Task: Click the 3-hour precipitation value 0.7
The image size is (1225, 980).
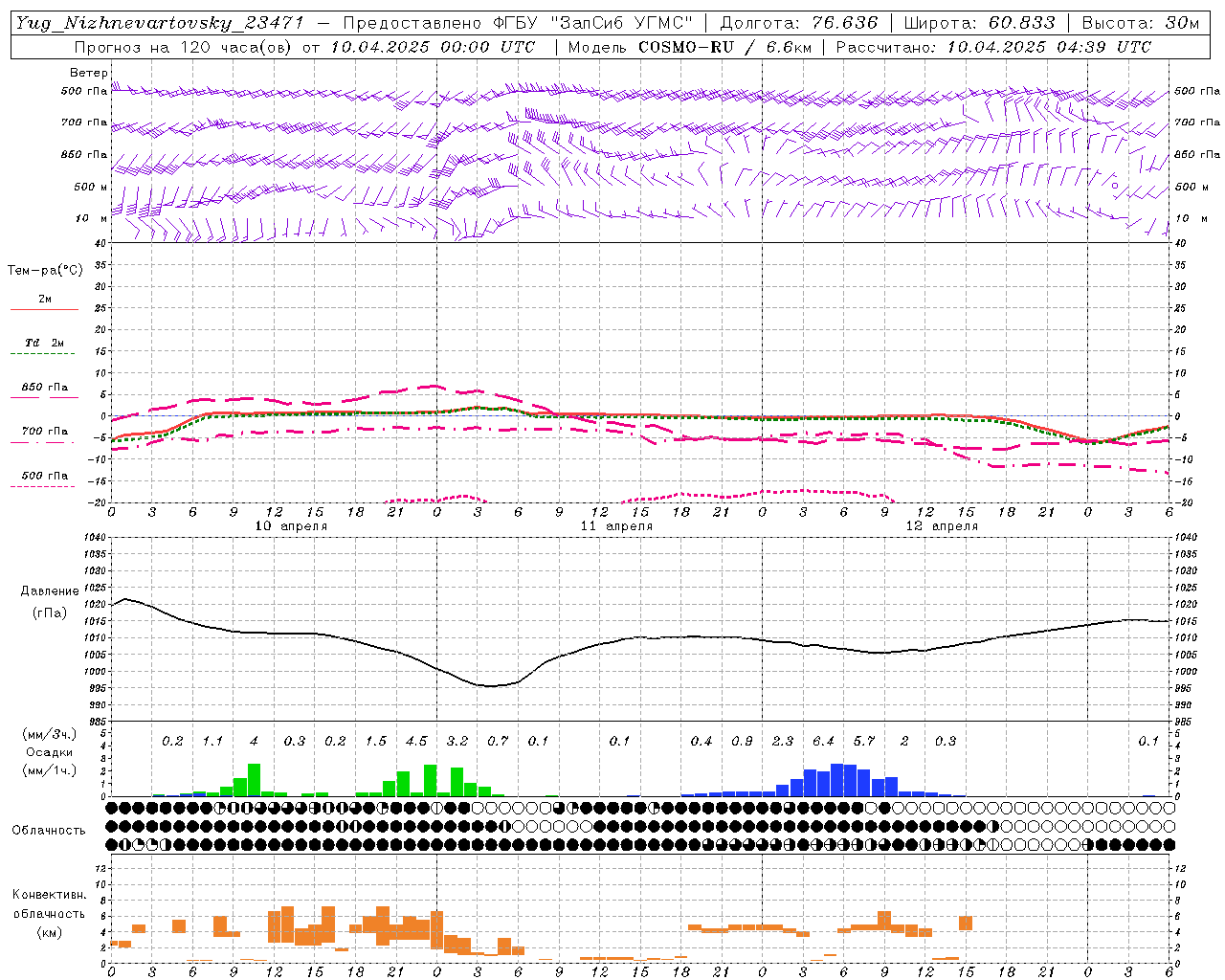Action: [498, 742]
